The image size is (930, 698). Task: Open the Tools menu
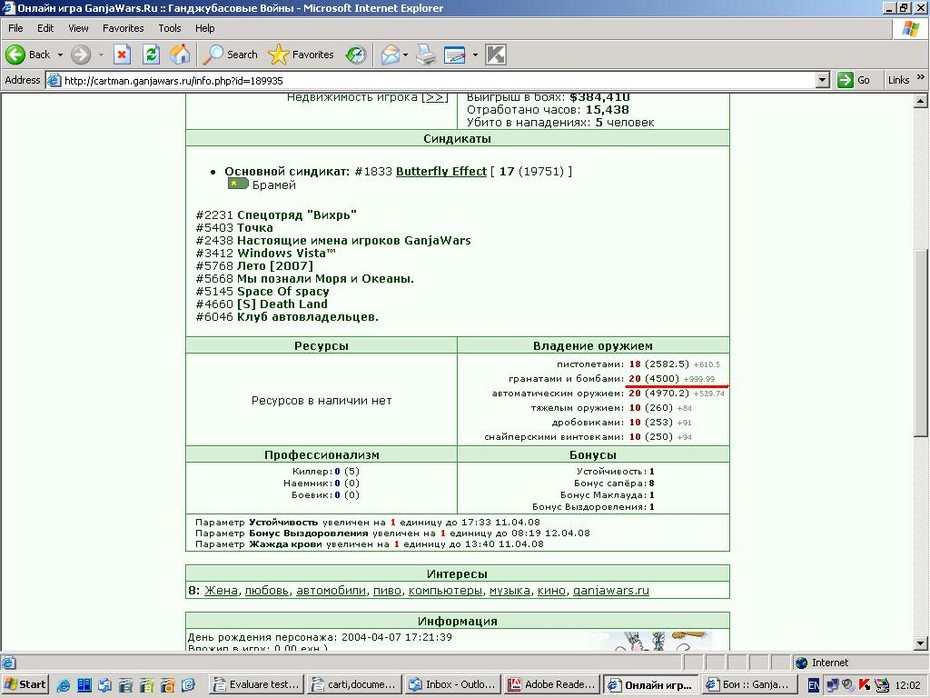click(x=169, y=28)
